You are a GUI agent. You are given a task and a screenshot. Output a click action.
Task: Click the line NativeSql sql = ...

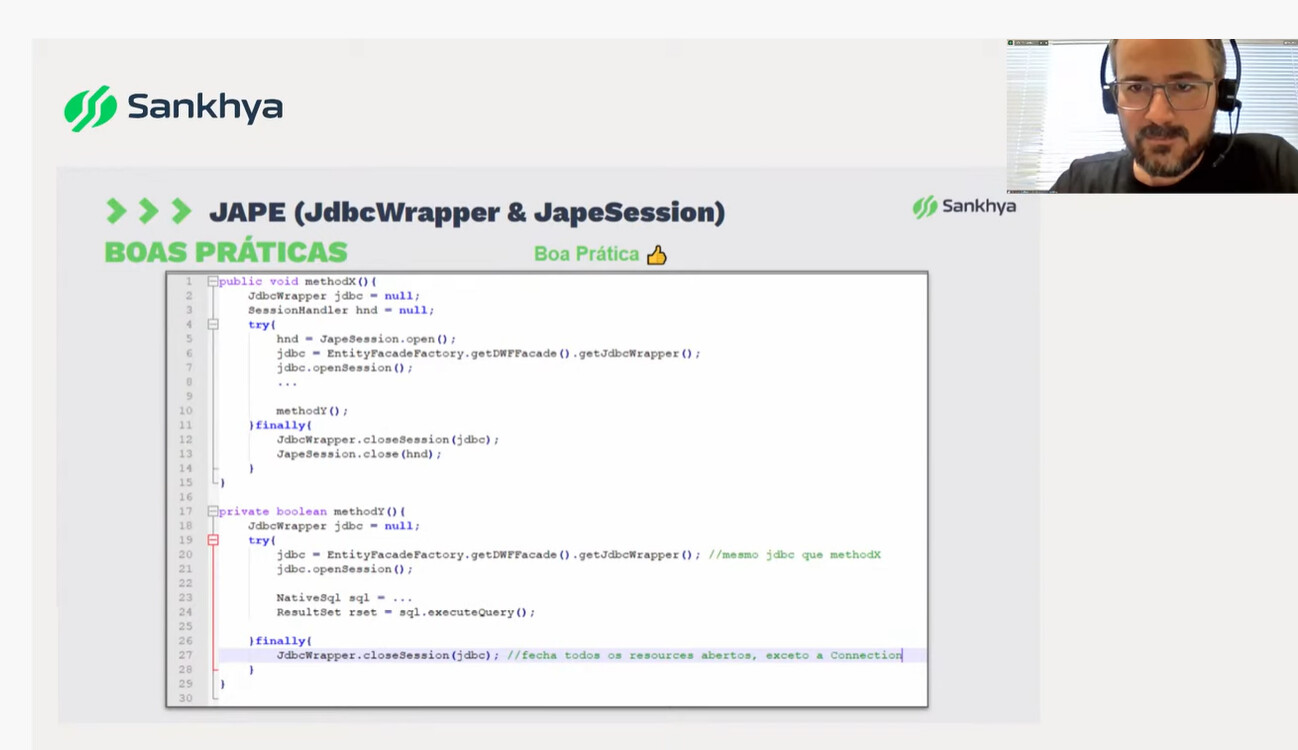coord(345,598)
